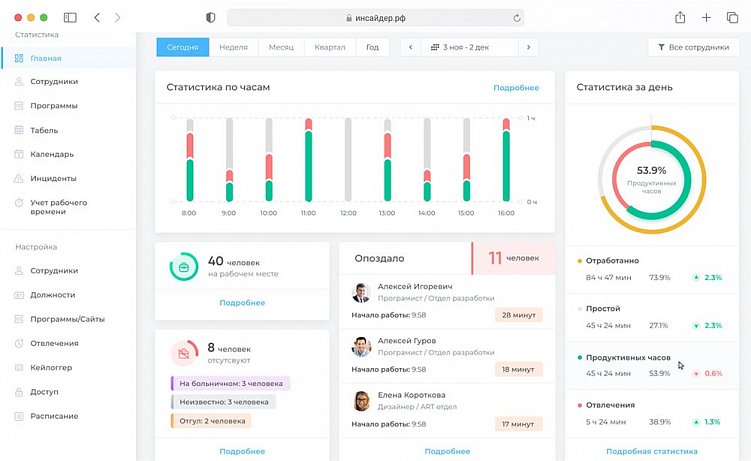Click the Сотрудники icon under Настройка
Screen dimensions: 751x461
pyautogui.click(x=19, y=270)
